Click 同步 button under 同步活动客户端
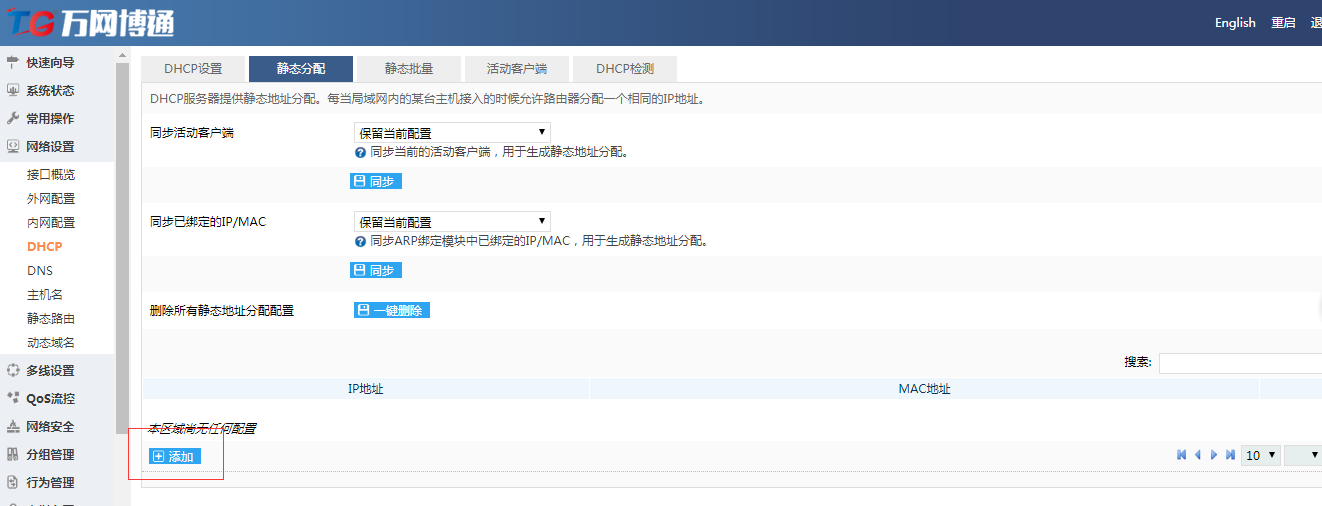1322x506 pixels. (x=376, y=181)
